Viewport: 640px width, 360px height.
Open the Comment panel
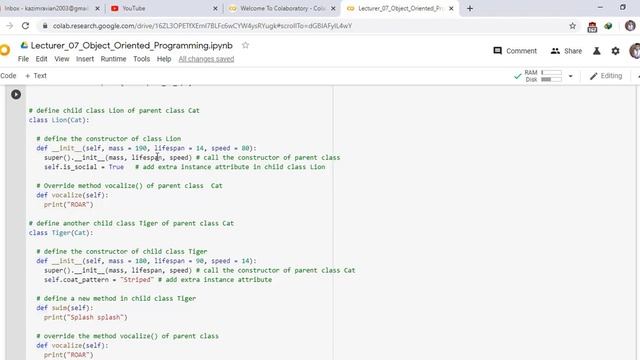pos(515,51)
